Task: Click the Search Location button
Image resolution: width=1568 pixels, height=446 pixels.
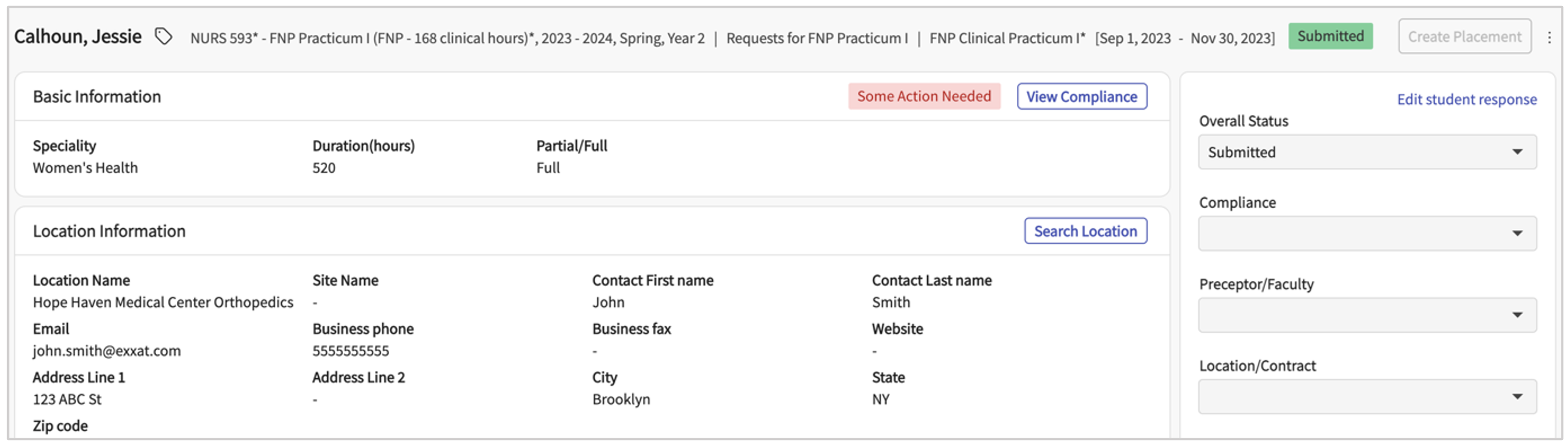Action: point(1085,231)
